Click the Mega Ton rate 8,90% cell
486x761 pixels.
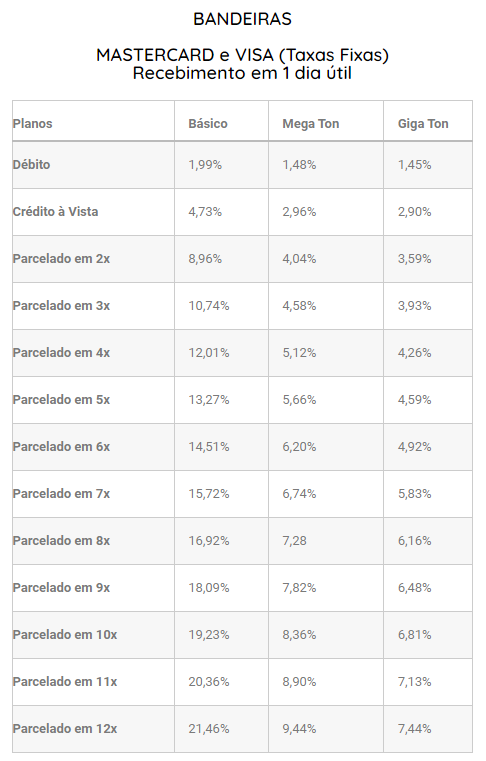tap(326, 682)
